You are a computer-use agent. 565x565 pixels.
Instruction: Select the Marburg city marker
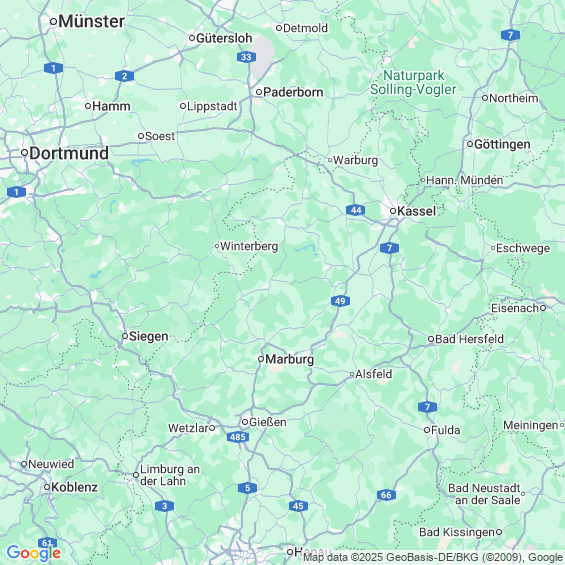(261, 359)
